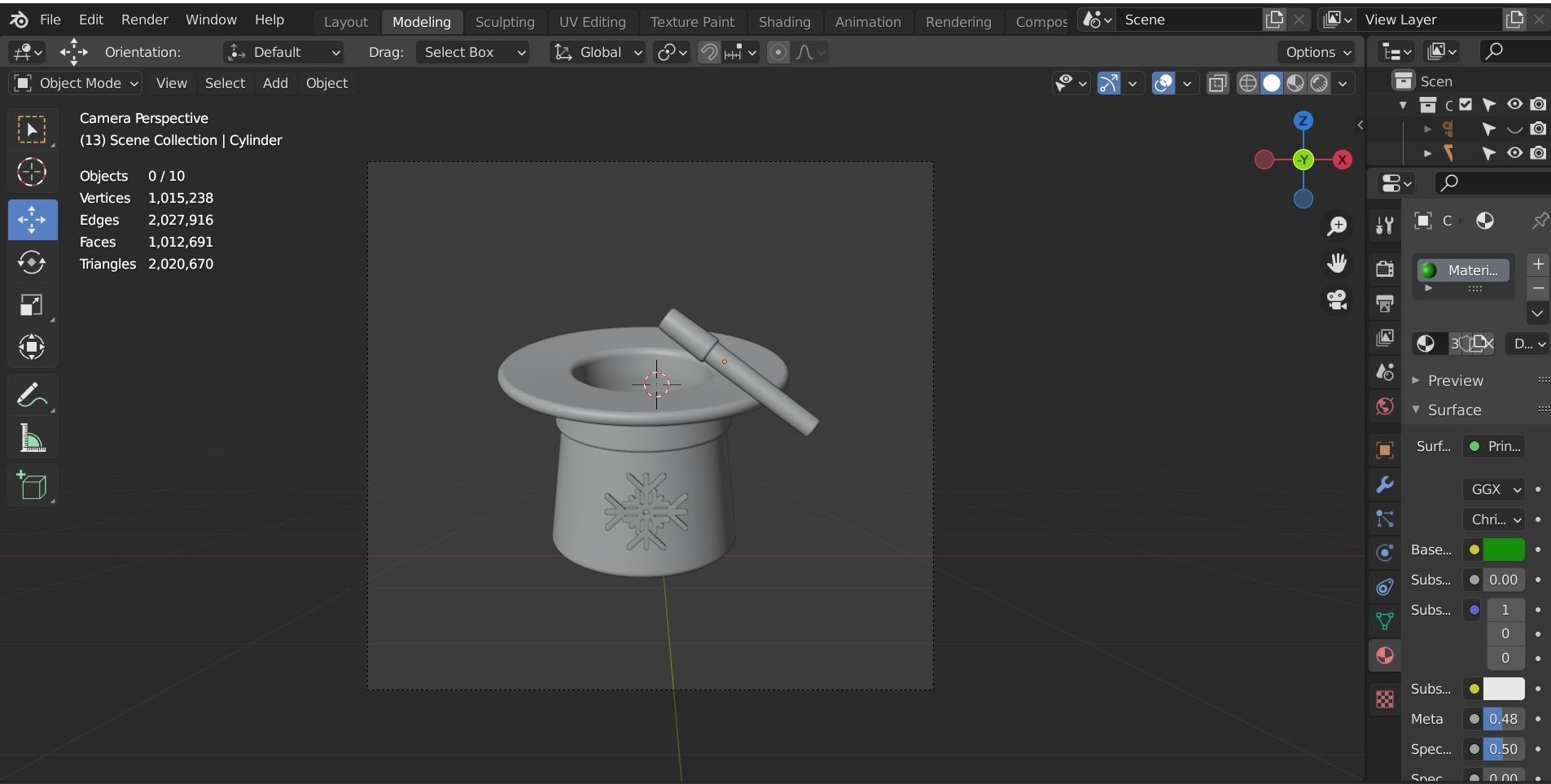Toggle visibility of the last outliner row
Image resolution: width=1551 pixels, height=784 pixels.
coord(1514,153)
